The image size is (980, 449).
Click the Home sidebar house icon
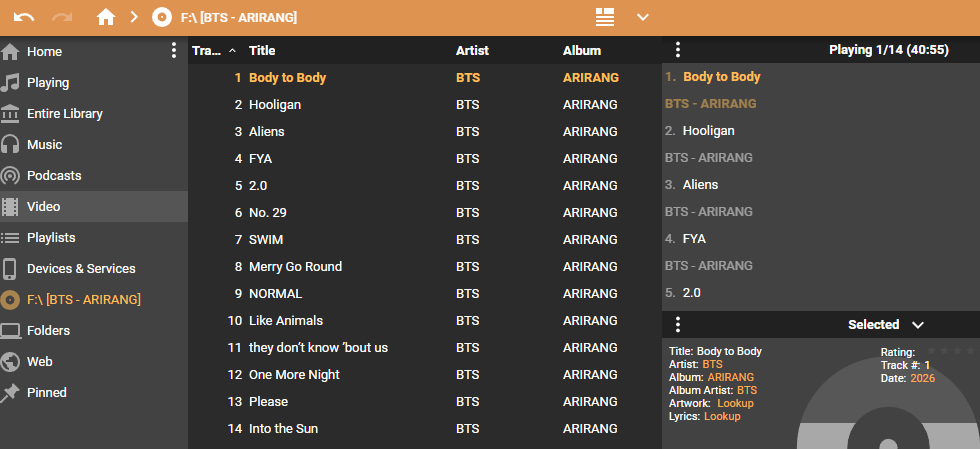click(x=10, y=51)
